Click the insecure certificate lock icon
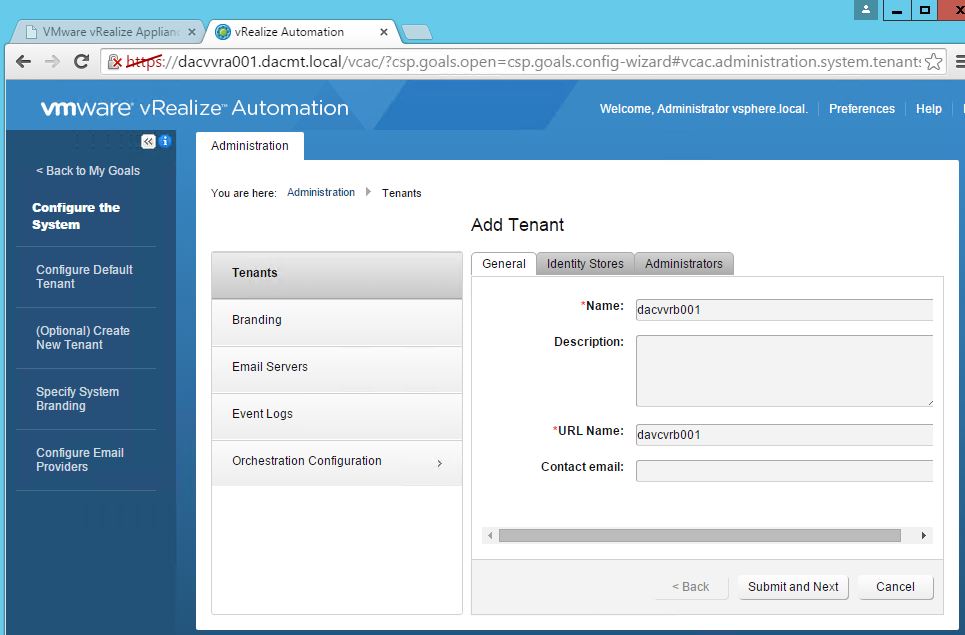The height and width of the screenshot is (635, 965). point(114,62)
